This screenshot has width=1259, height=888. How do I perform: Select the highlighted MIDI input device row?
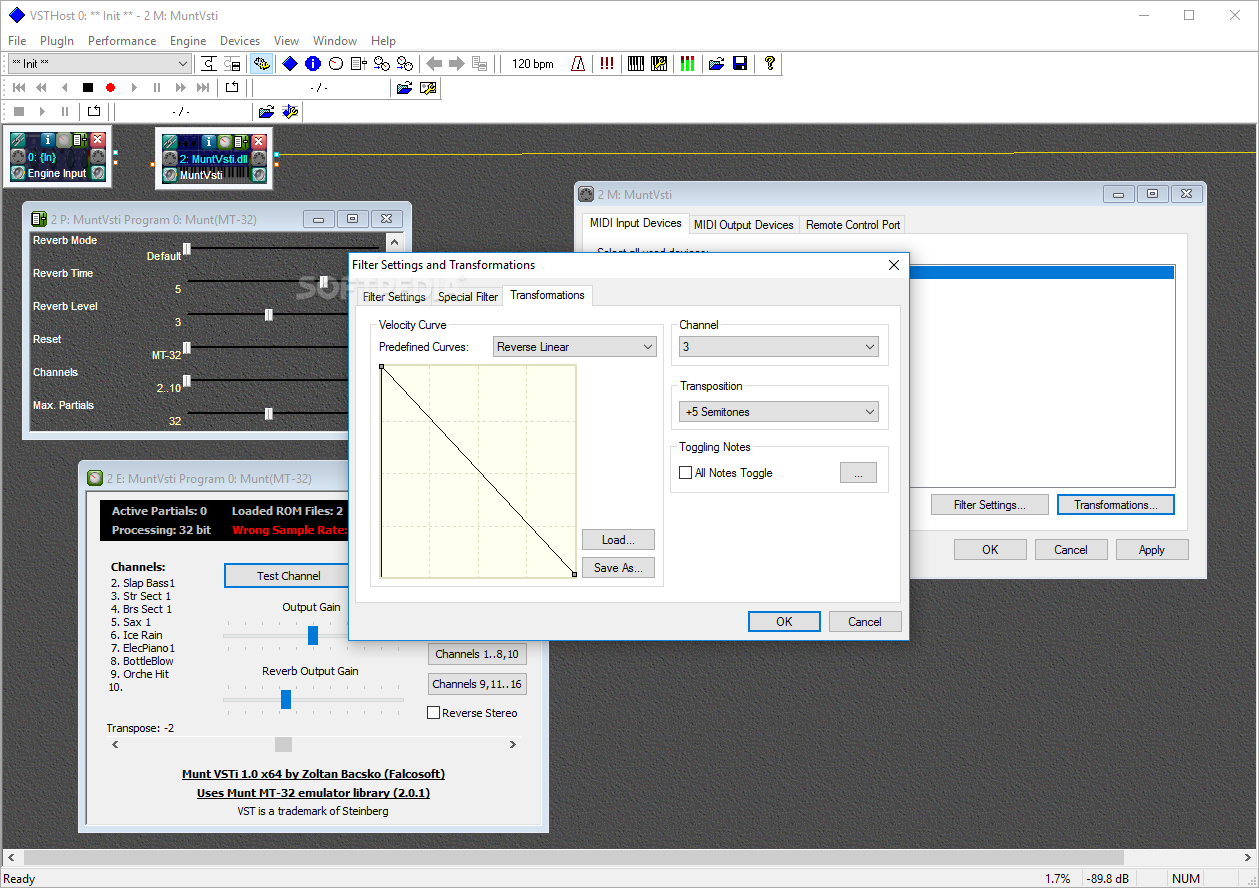tap(1040, 272)
